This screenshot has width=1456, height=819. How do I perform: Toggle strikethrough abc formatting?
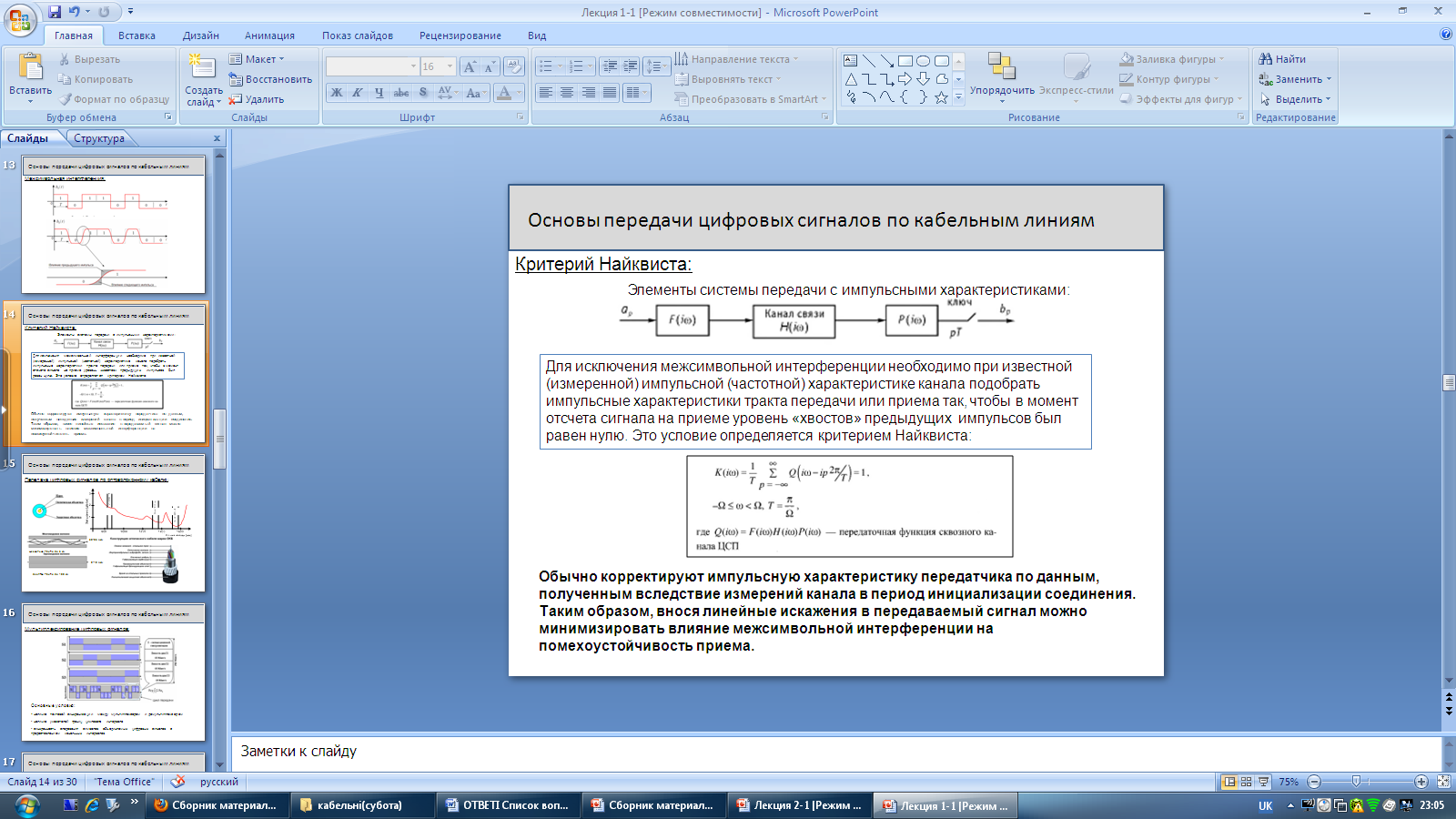click(400, 93)
